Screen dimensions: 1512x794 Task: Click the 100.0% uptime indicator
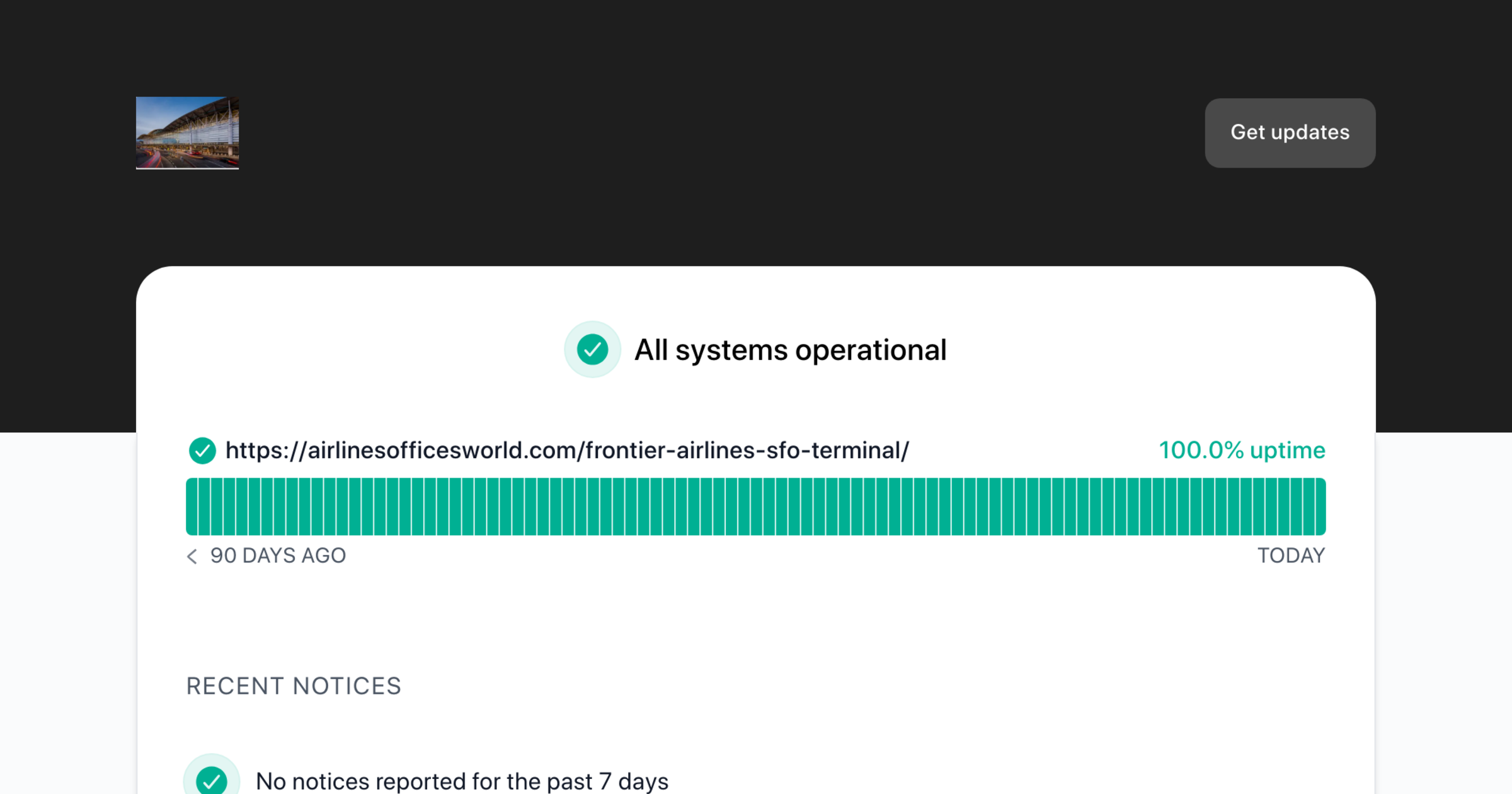1242,450
